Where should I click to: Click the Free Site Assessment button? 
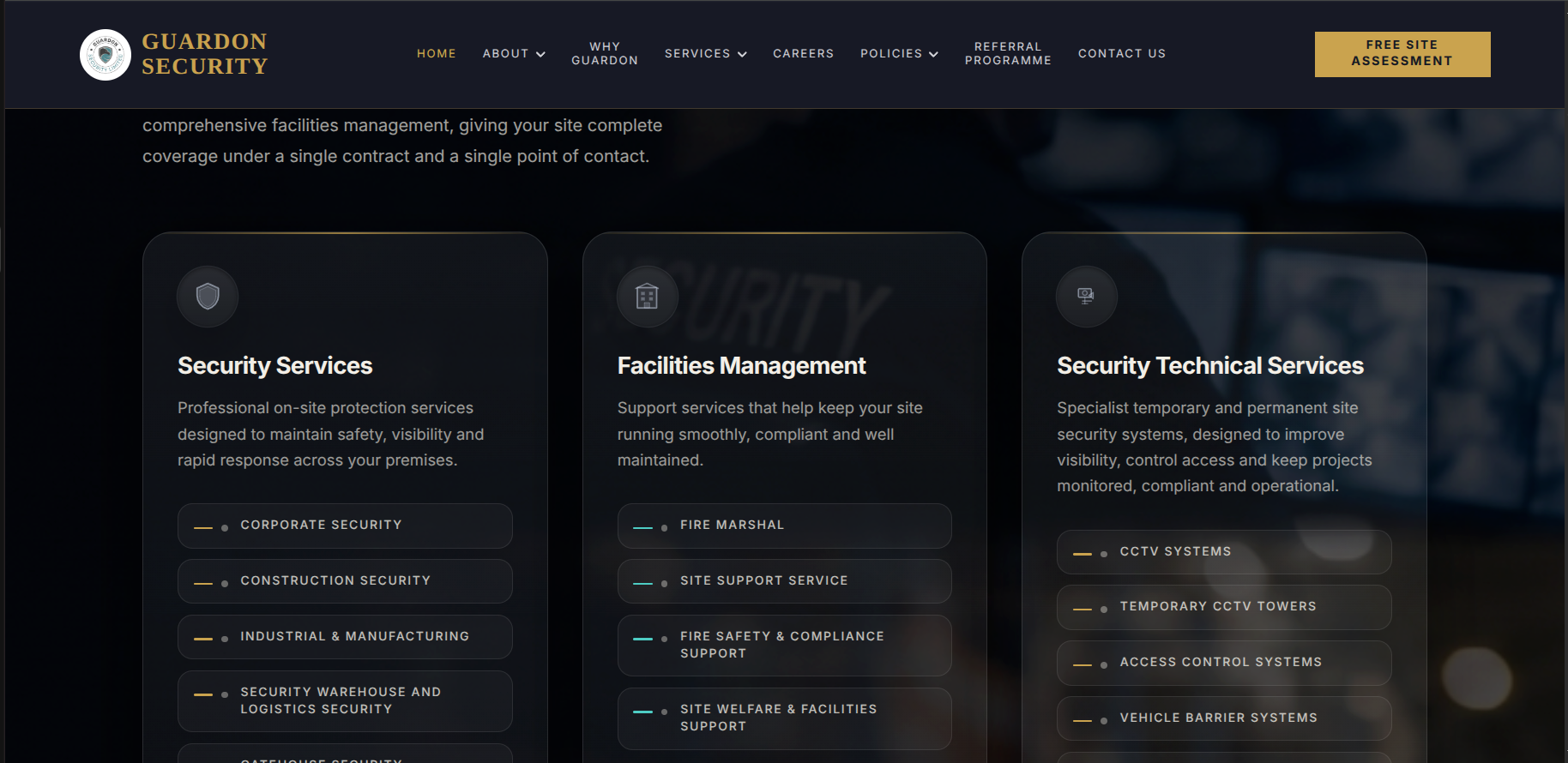click(x=1402, y=54)
